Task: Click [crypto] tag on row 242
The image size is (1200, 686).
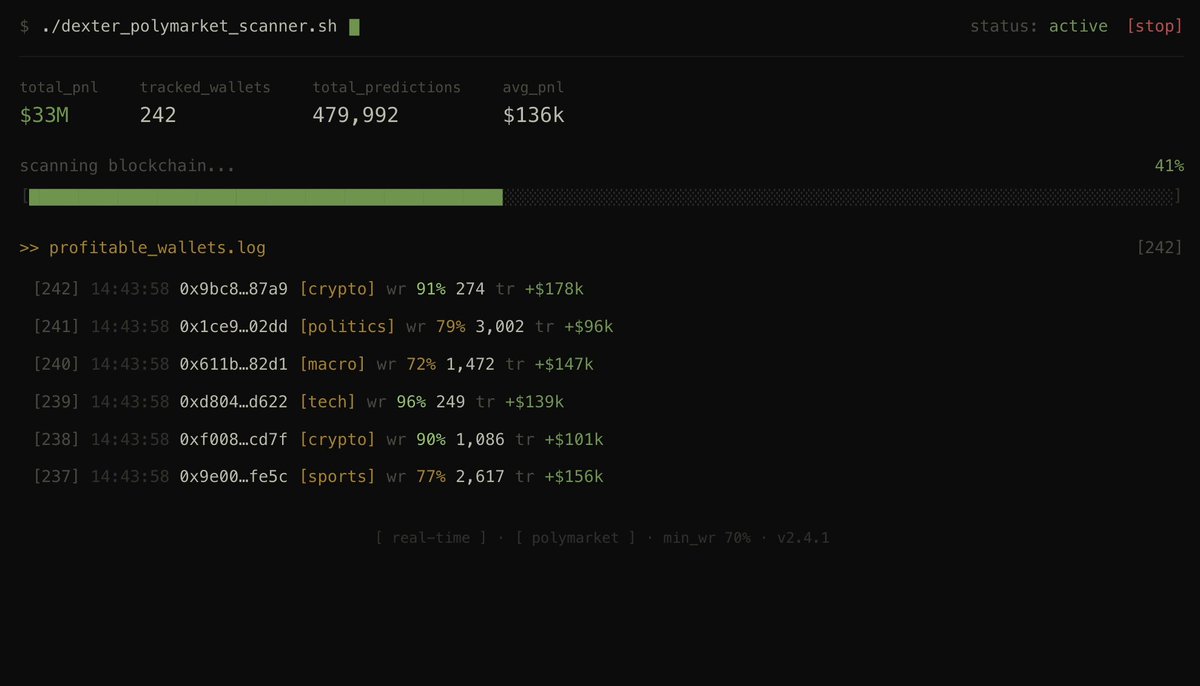Action: 337,289
